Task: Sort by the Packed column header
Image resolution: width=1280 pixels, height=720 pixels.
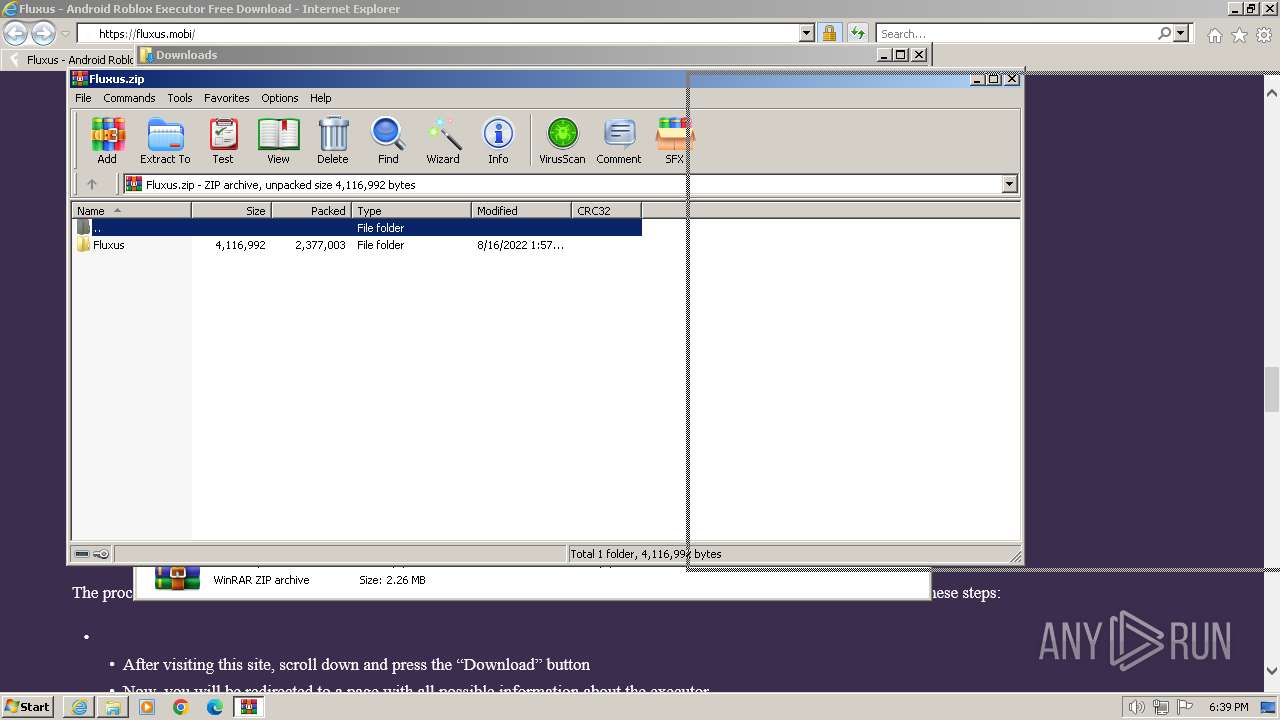Action: pyautogui.click(x=311, y=210)
